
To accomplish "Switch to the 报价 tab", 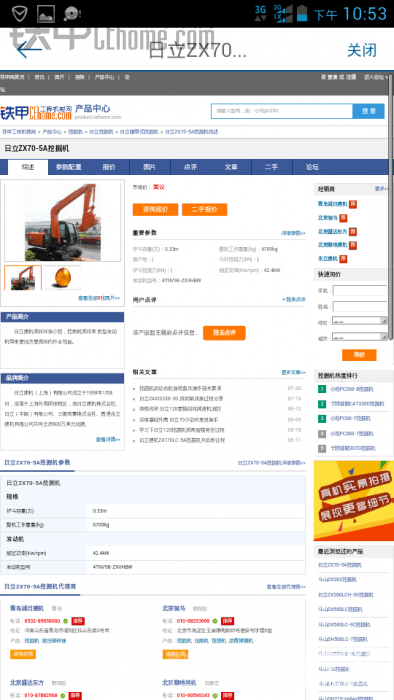I will pos(109,167).
